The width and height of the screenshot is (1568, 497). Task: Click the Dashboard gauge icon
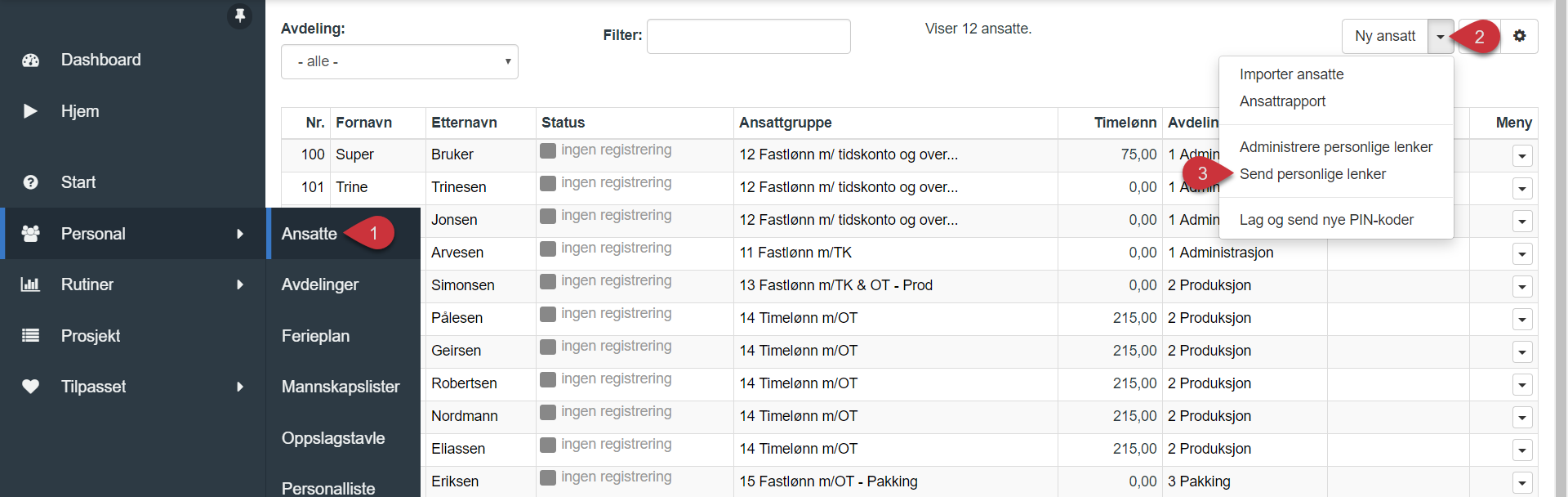tap(30, 60)
